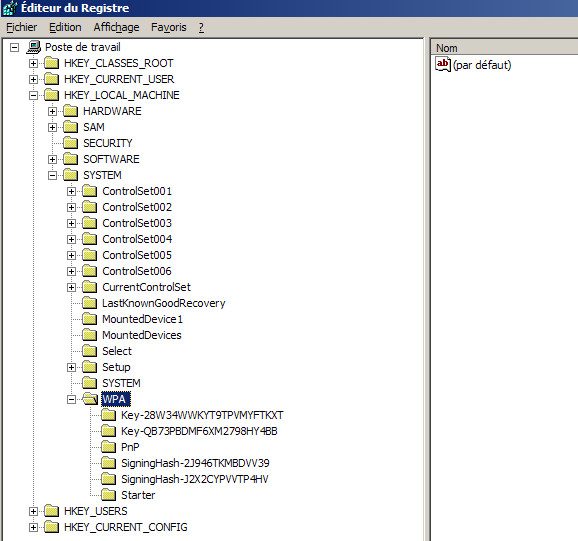Click the Starter folder icon

(109, 495)
